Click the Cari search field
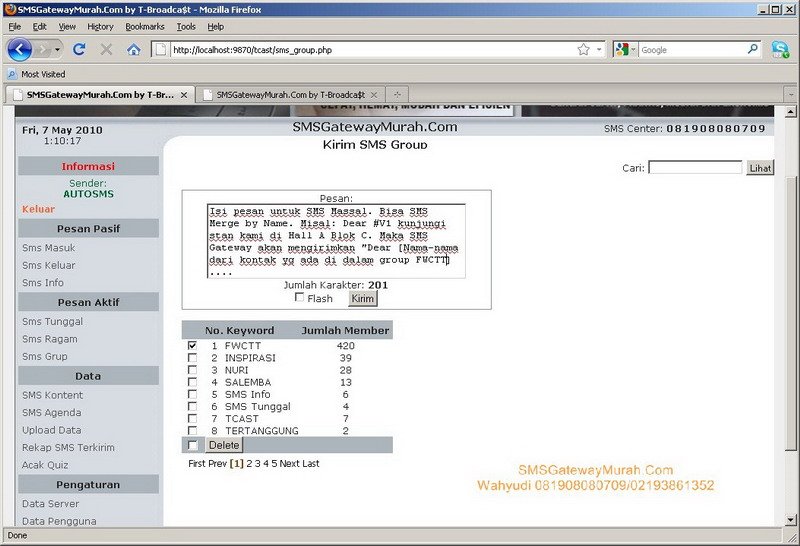Viewport: 800px width, 546px height. tap(695, 167)
